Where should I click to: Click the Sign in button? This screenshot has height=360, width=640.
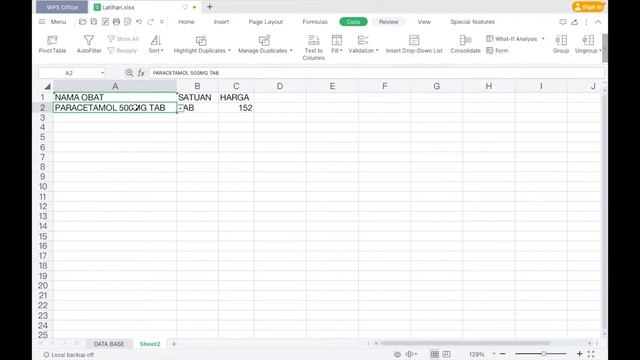tap(588, 7)
